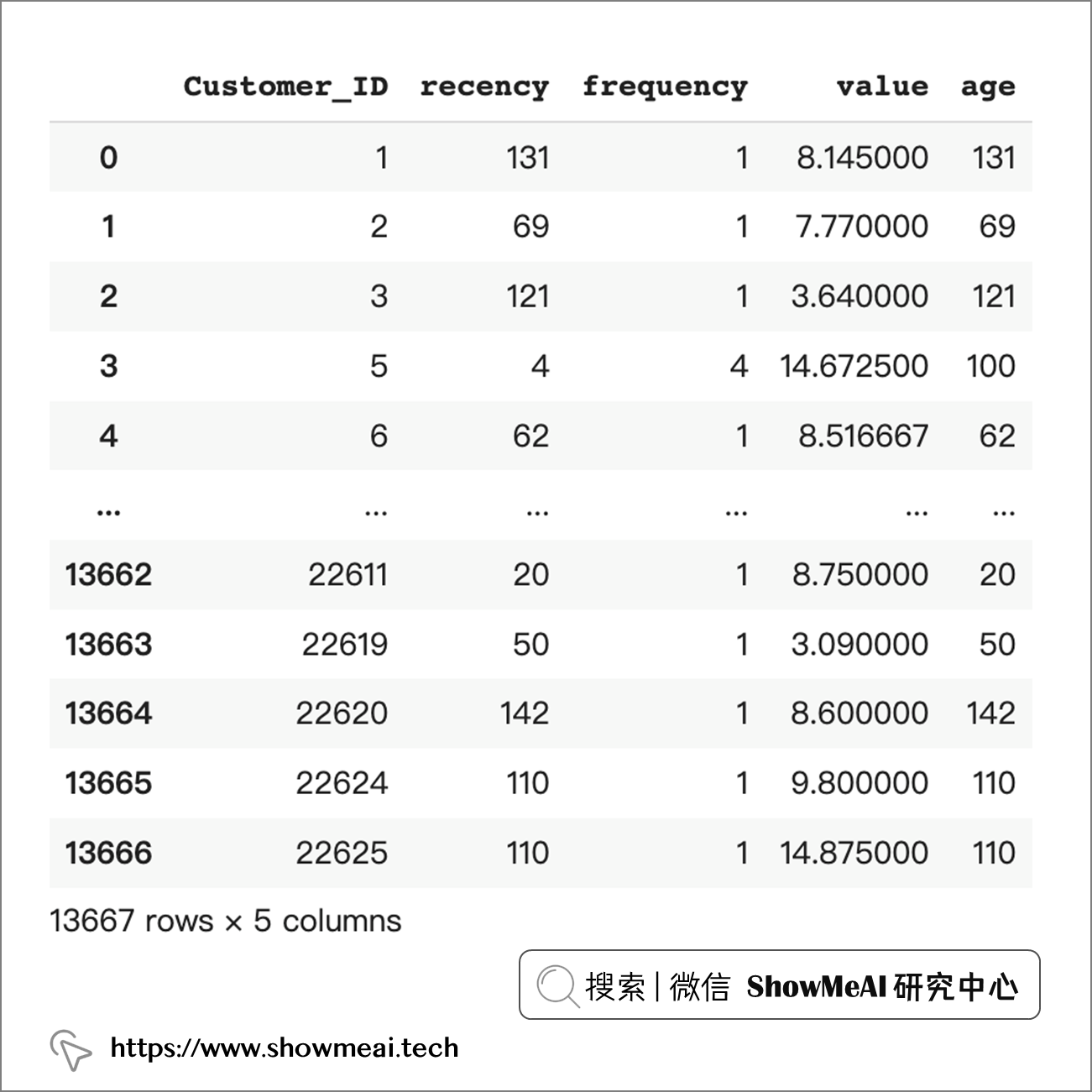Viewport: 1092px width, 1092px height.
Task: Click index label 13662
Action: pyautogui.click(x=108, y=575)
